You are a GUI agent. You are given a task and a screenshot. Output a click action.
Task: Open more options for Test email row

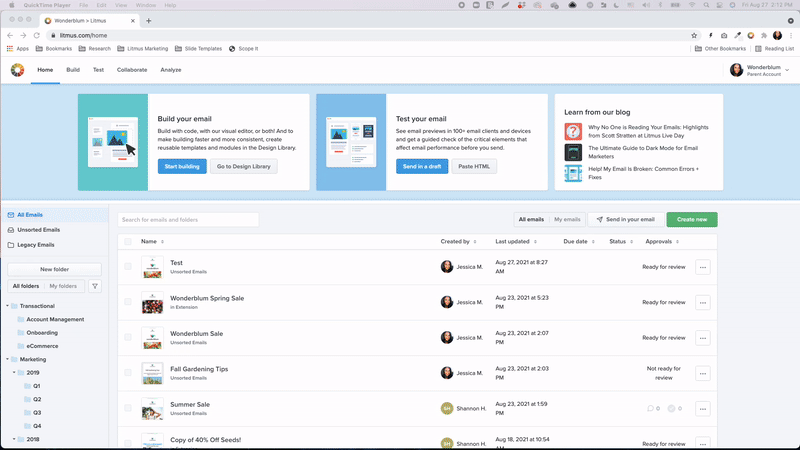point(703,267)
